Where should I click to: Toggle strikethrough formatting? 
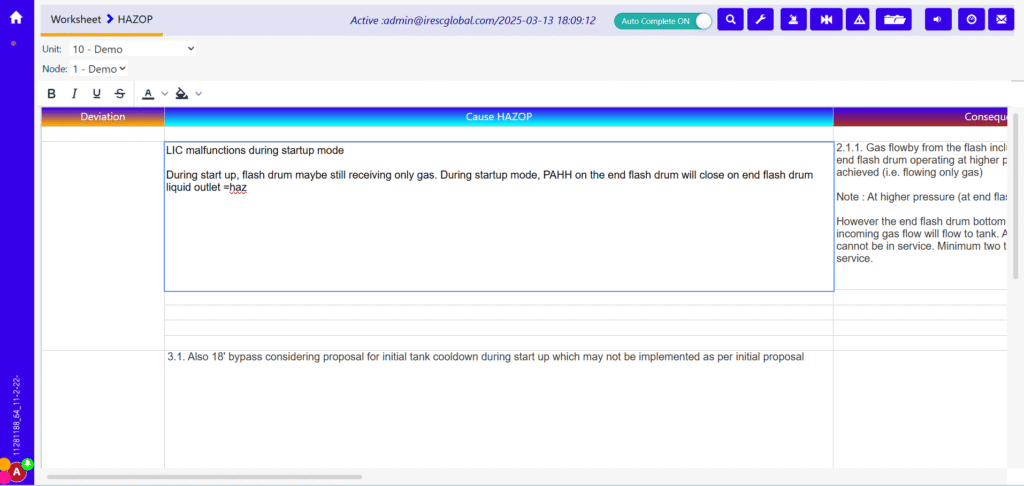click(x=120, y=94)
